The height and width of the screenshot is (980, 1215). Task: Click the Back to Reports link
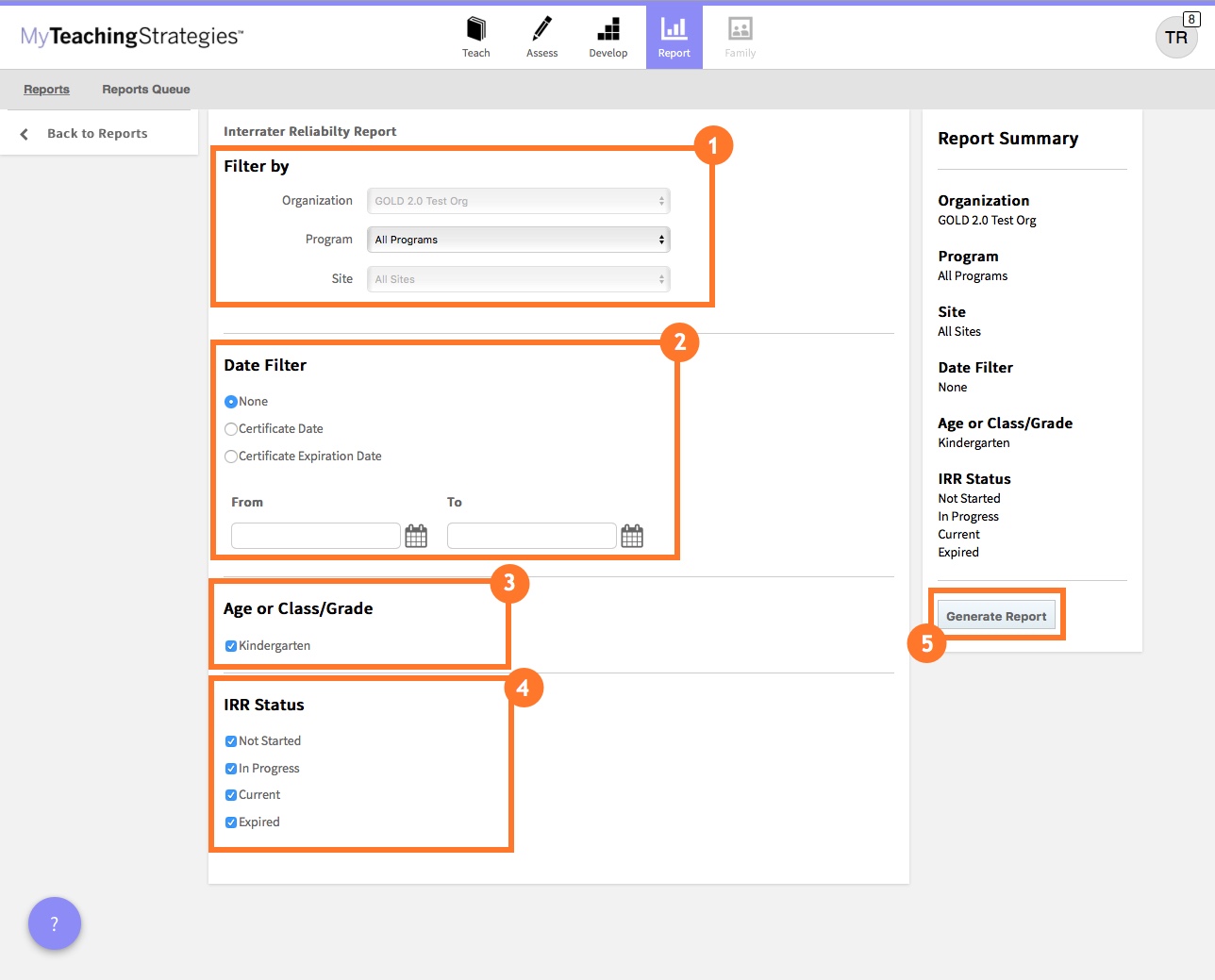click(x=97, y=134)
